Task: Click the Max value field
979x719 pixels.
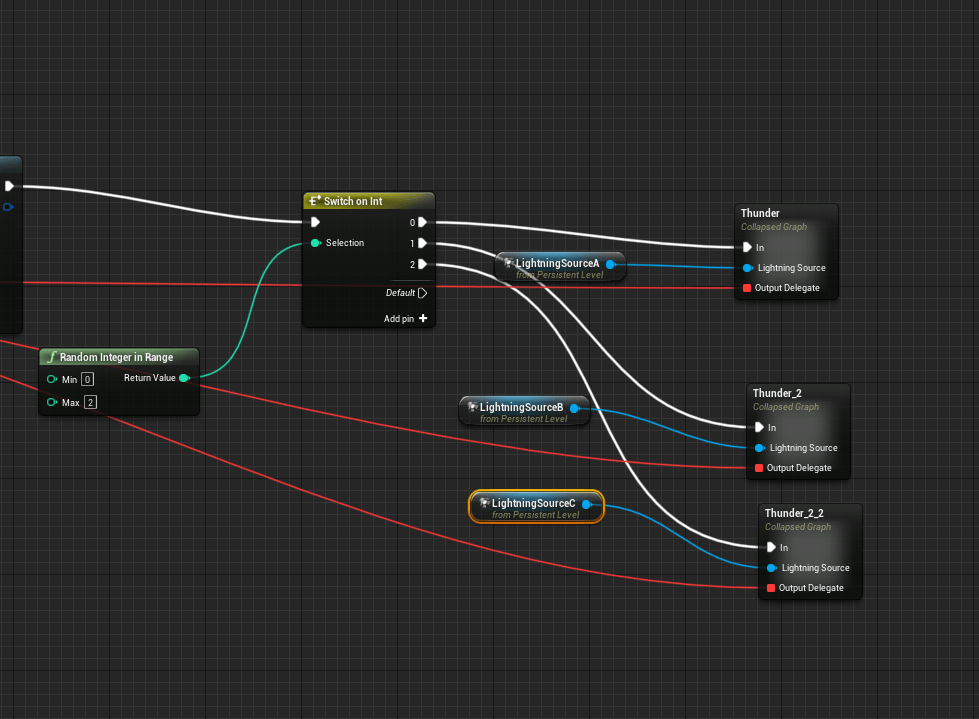Action: click(90, 402)
